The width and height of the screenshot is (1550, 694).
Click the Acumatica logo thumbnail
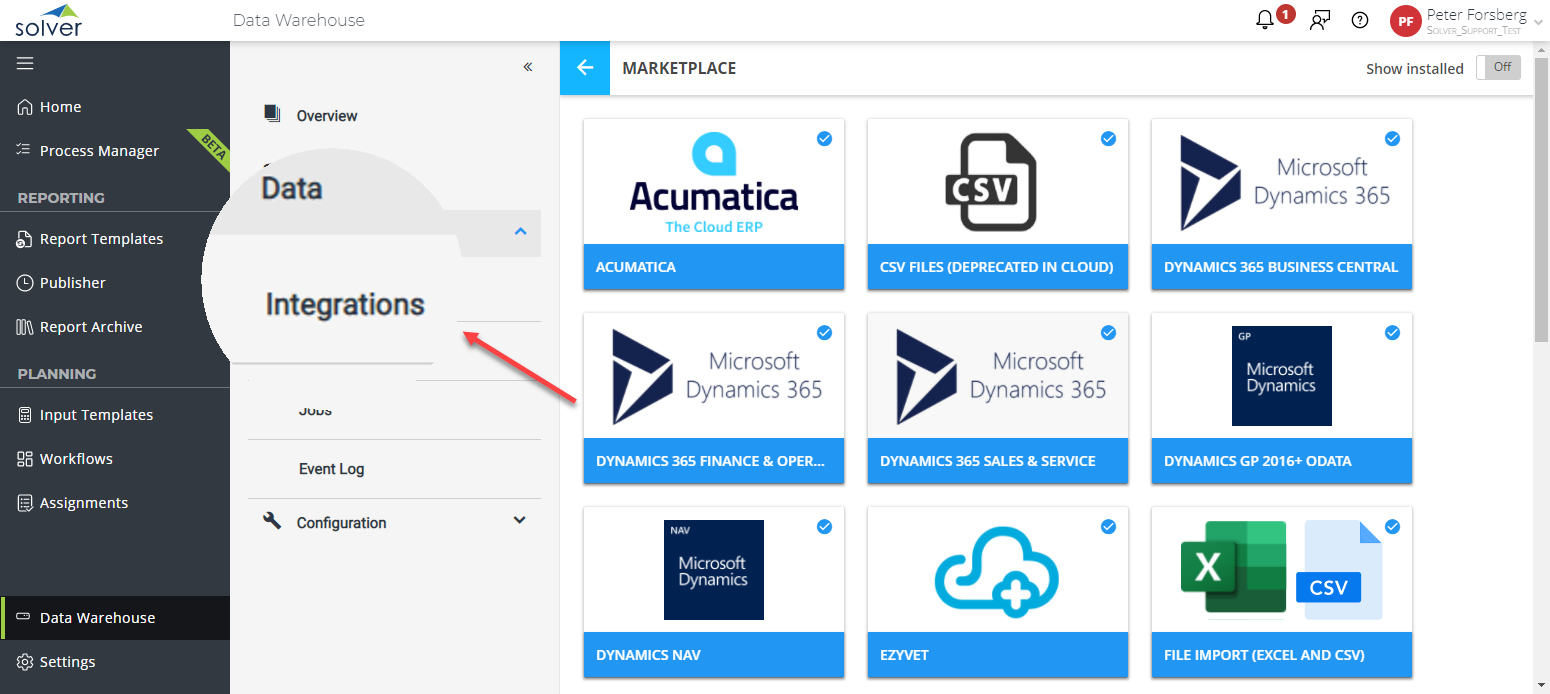[714, 183]
